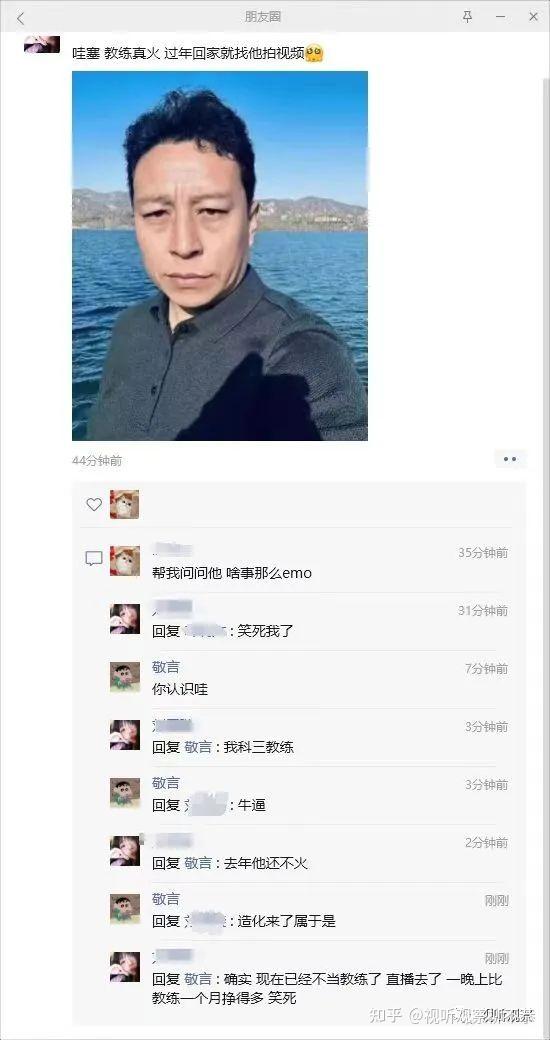Pin the Moments window on top

pos(468,17)
